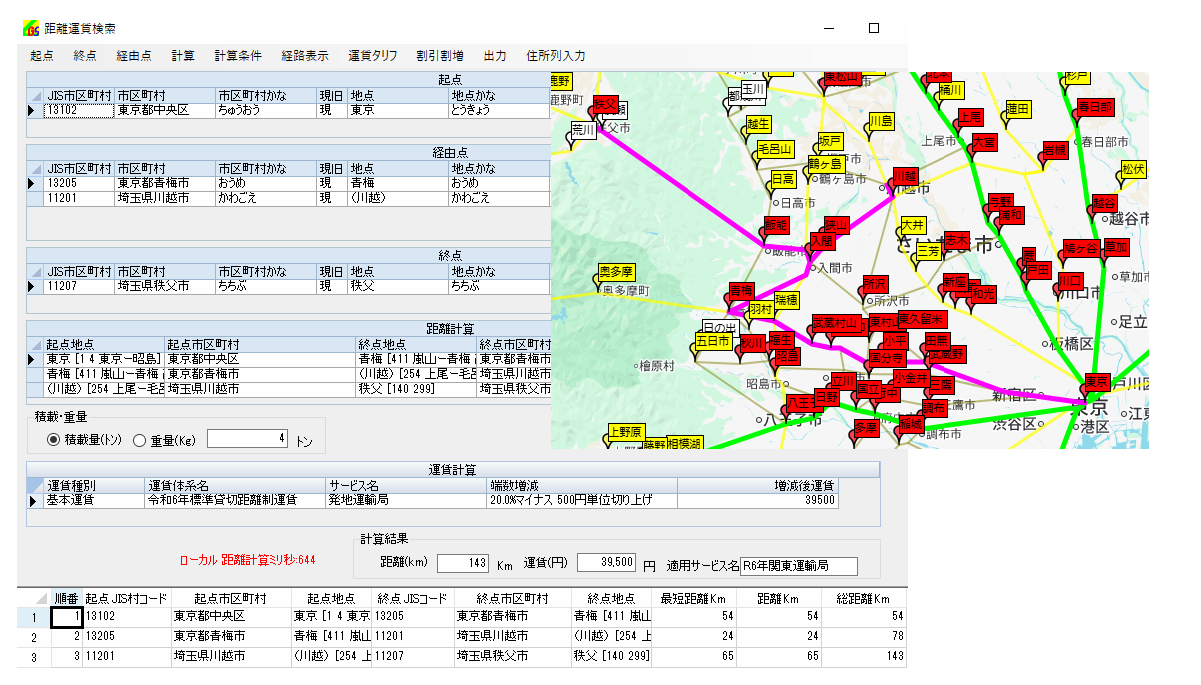Image resolution: width=1201 pixels, height=685 pixels.
Task: Select the 春日部 red map pin
Action: pos(1094,108)
